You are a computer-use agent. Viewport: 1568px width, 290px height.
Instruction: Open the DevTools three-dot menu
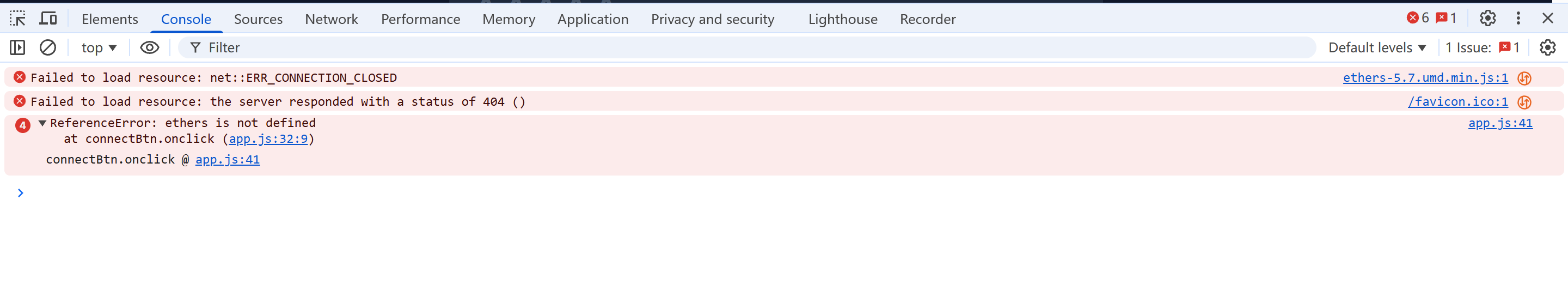point(1518,19)
